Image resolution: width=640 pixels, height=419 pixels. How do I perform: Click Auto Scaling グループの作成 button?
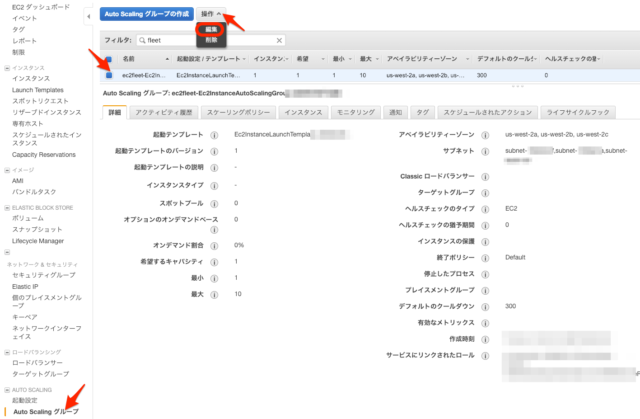[x=147, y=14]
